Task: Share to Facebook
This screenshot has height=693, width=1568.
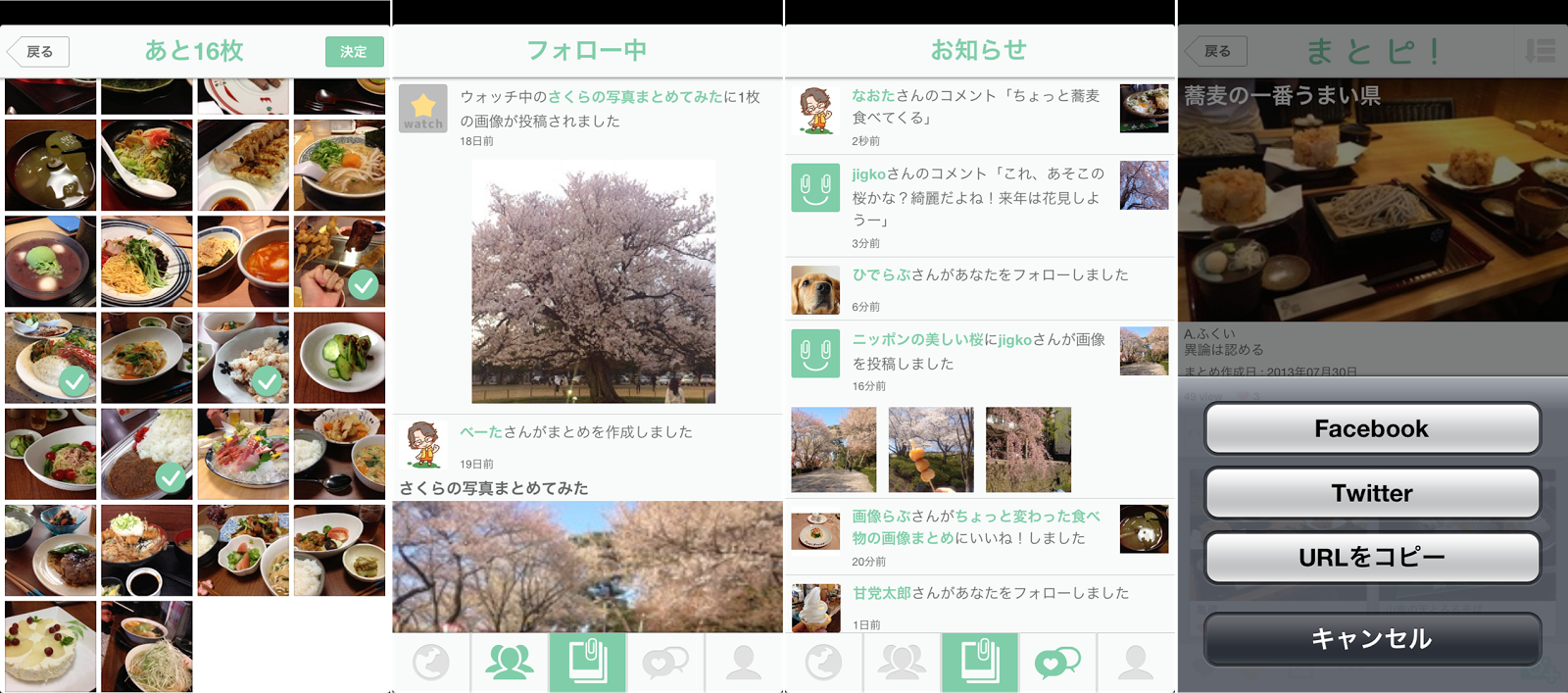Action: click(1372, 428)
